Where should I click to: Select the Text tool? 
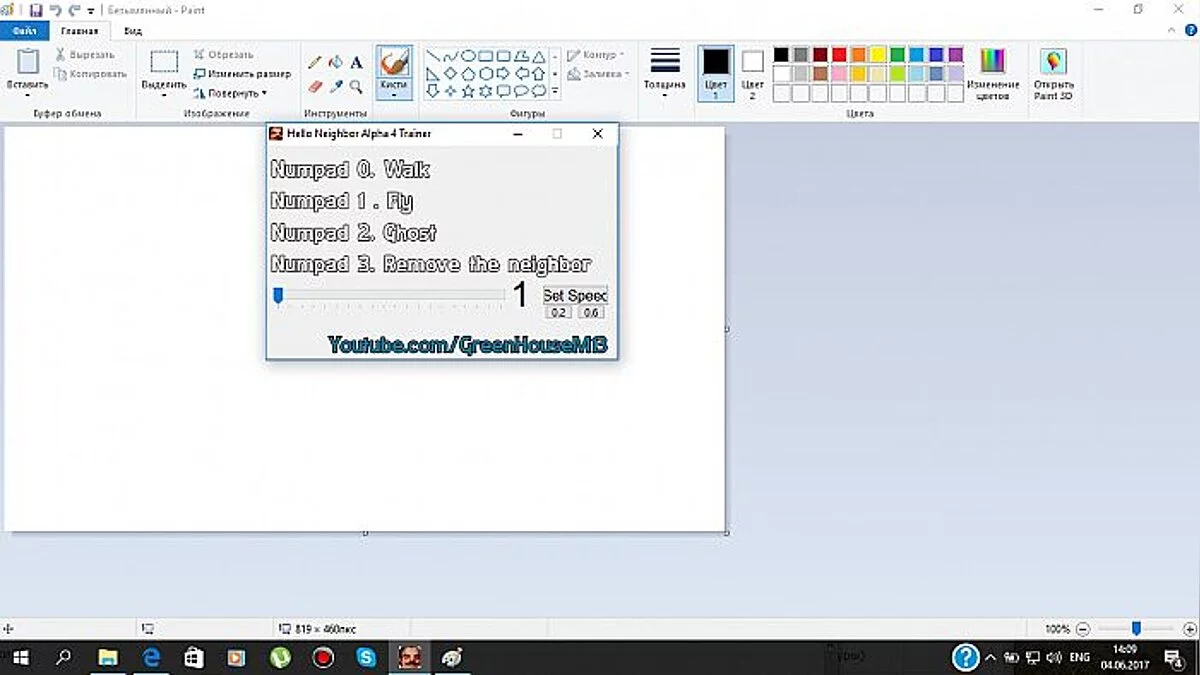pyautogui.click(x=356, y=62)
